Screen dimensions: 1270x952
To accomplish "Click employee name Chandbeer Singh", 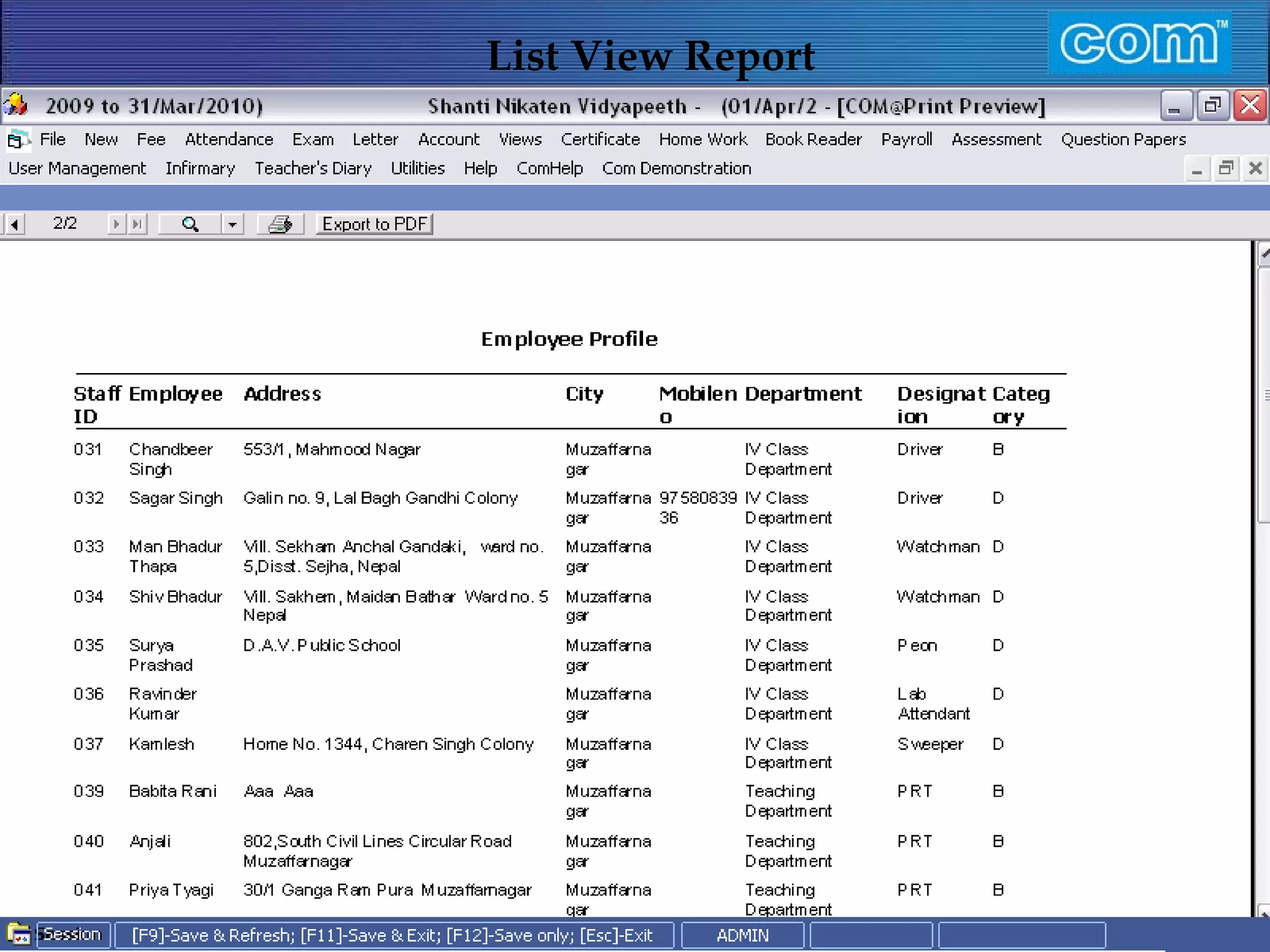I will point(171,459).
